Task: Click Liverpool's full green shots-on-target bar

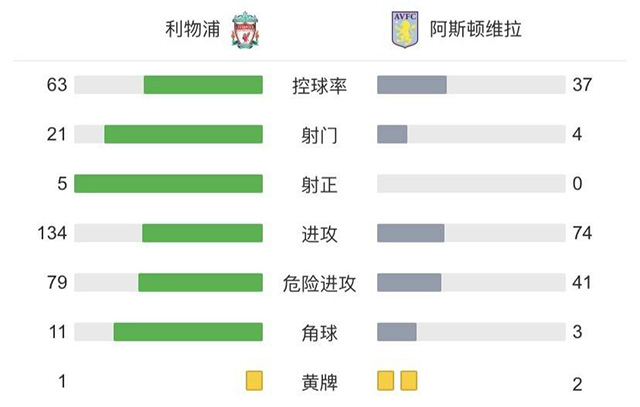Action: 168,184
